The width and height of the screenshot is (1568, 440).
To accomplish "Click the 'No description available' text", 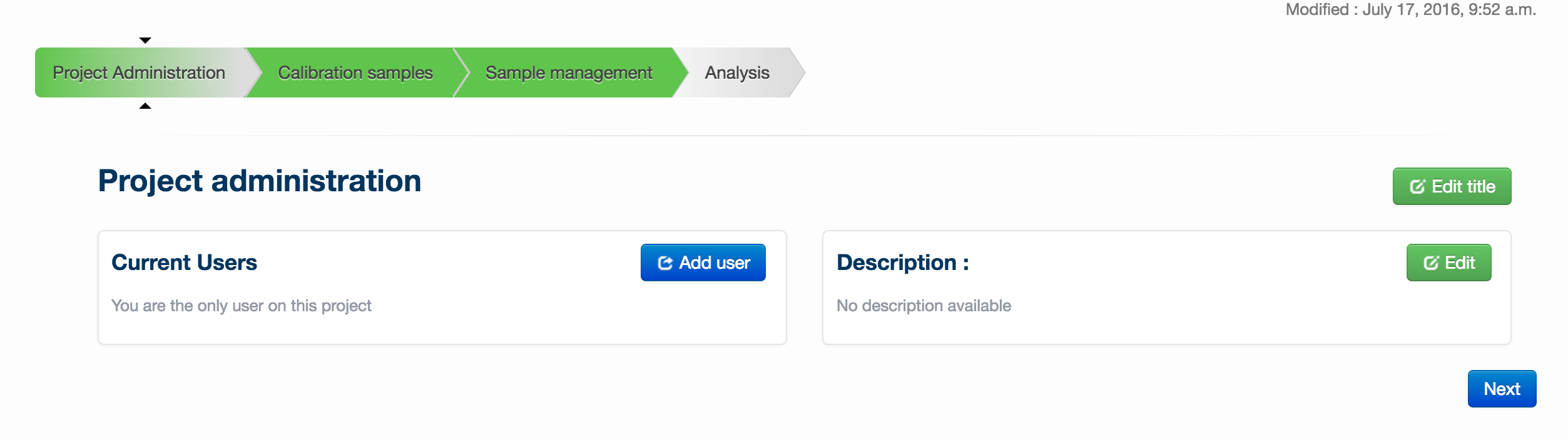I will point(924,306).
